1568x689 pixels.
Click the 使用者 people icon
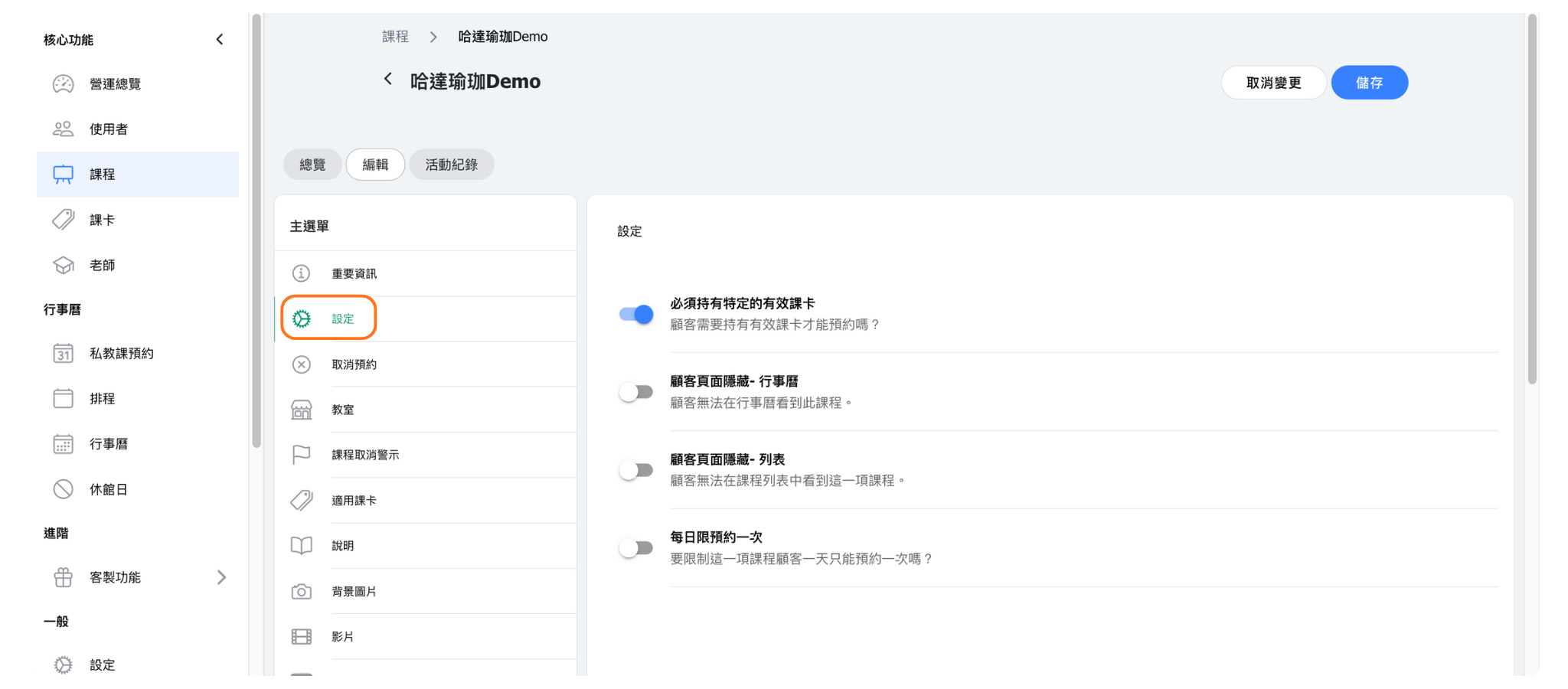point(63,129)
